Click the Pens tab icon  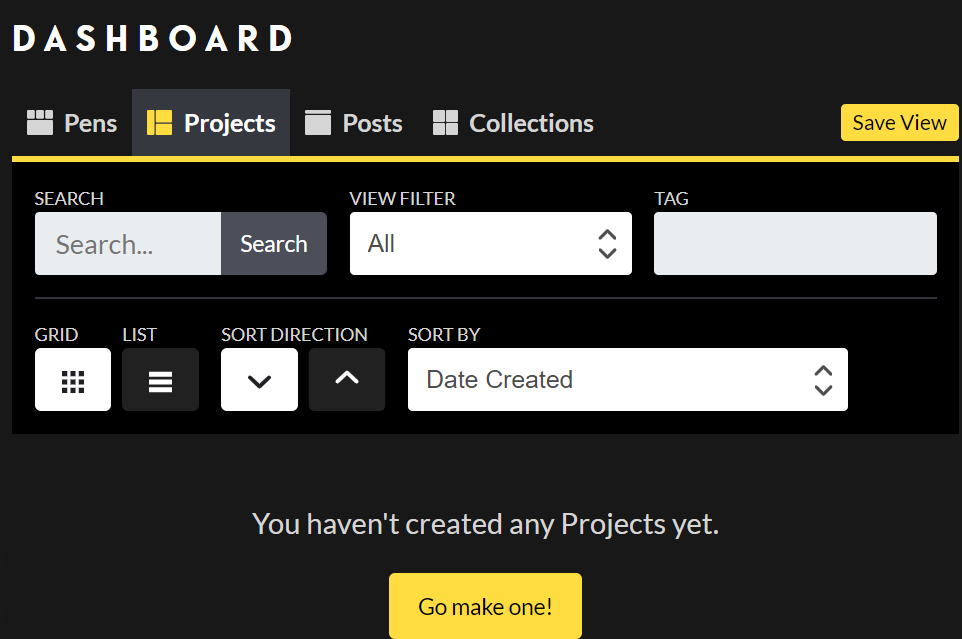click(x=40, y=123)
